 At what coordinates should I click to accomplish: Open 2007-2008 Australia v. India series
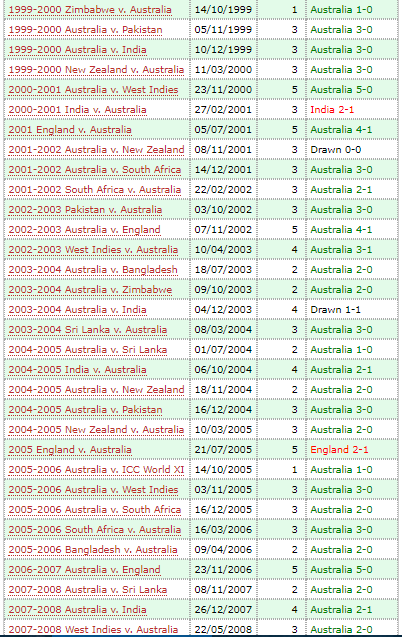click(77, 610)
